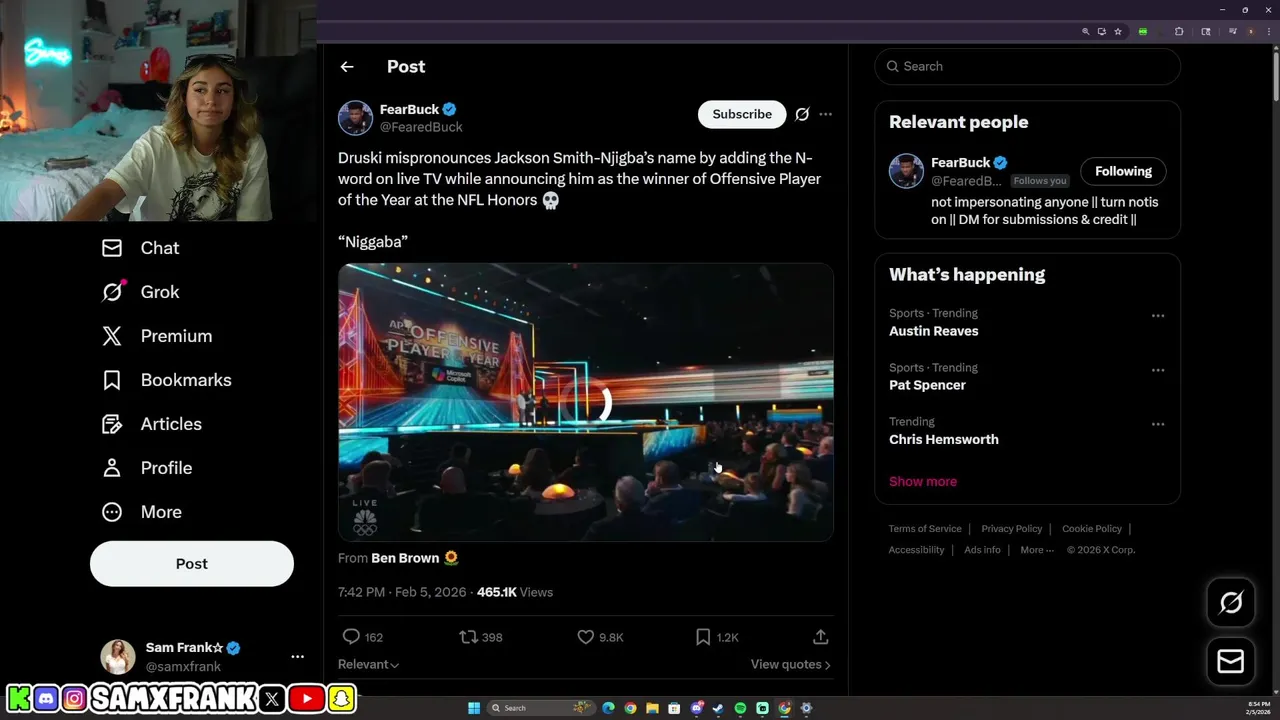Click browser zoom magnifier in address bar
Image resolution: width=1280 pixels, height=720 pixels.
point(1086,32)
